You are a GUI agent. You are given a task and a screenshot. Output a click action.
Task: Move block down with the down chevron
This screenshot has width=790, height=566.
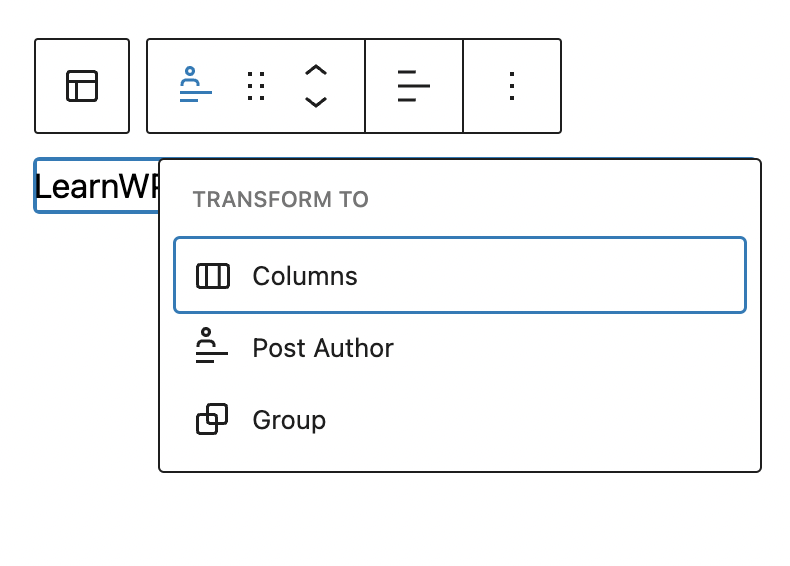(316, 102)
